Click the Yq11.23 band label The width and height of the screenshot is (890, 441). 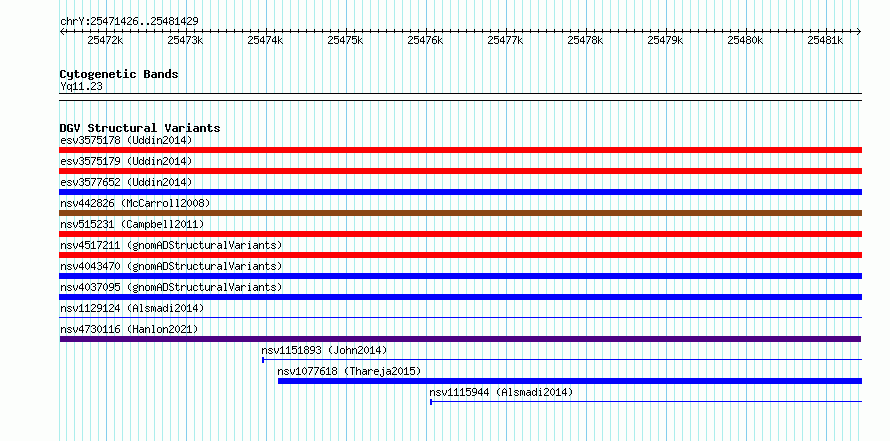81,86
